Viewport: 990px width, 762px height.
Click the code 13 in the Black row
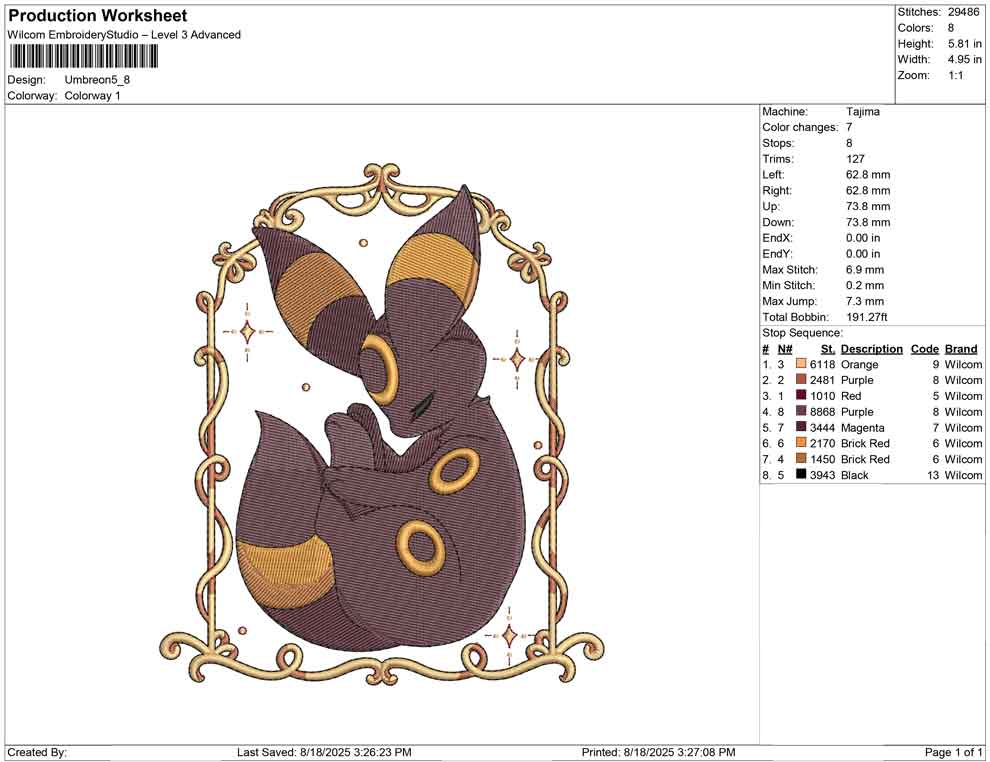[933, 475]
